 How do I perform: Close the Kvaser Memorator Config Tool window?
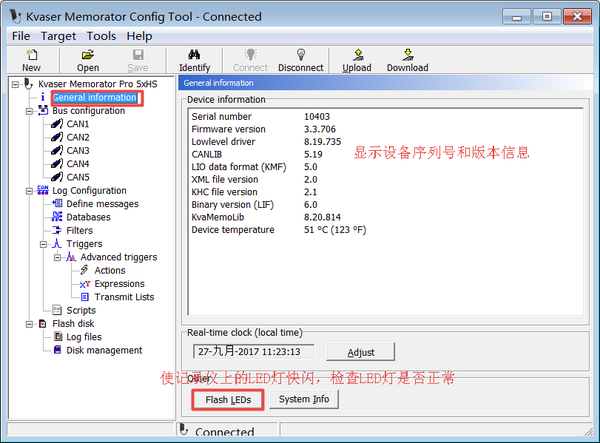coord(577,16)
